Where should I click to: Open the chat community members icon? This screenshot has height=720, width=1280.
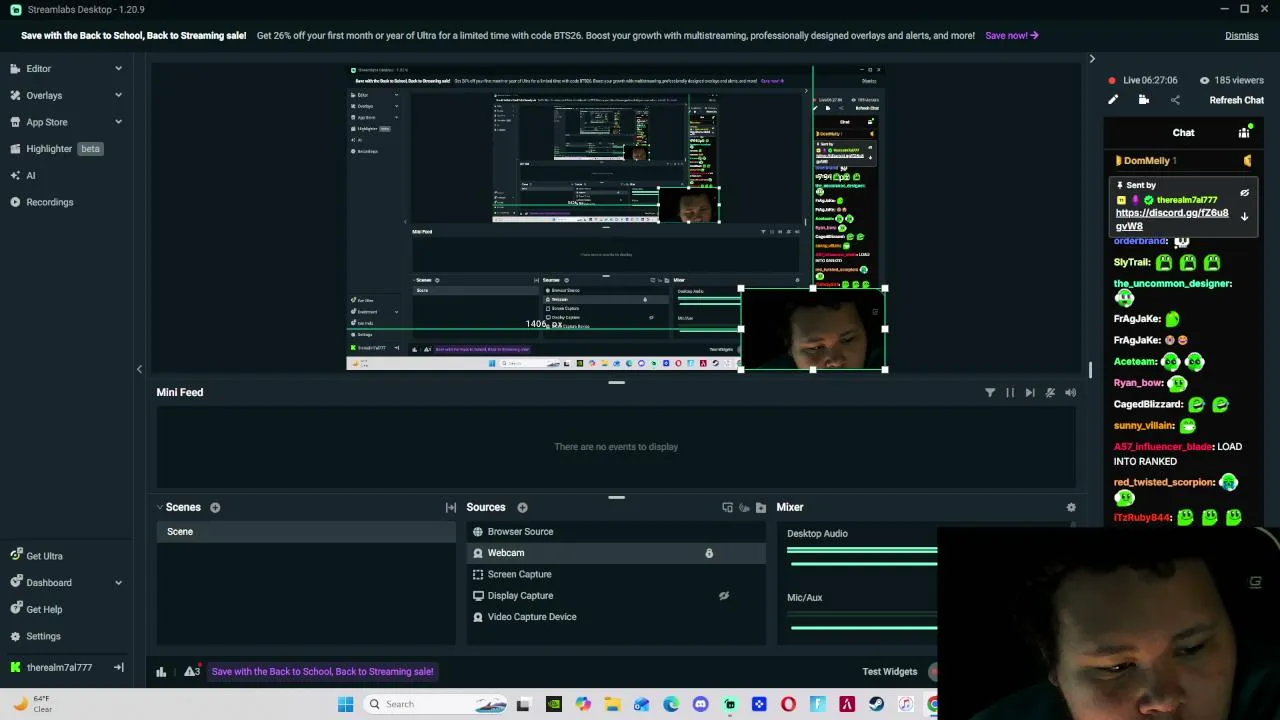[1244, 132]
